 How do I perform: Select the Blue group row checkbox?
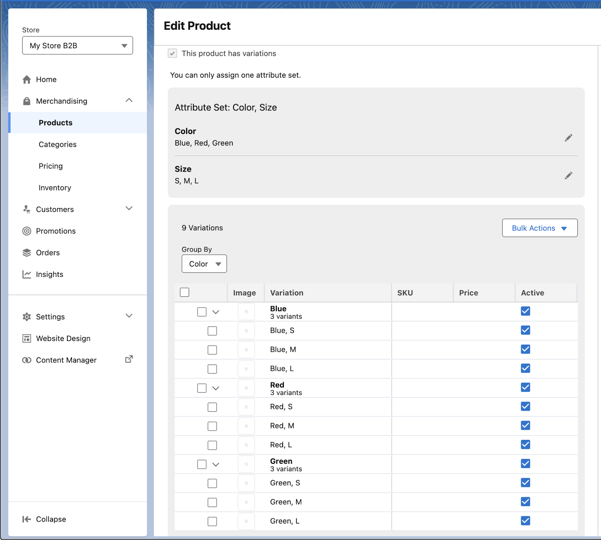[x=202, y=312]
